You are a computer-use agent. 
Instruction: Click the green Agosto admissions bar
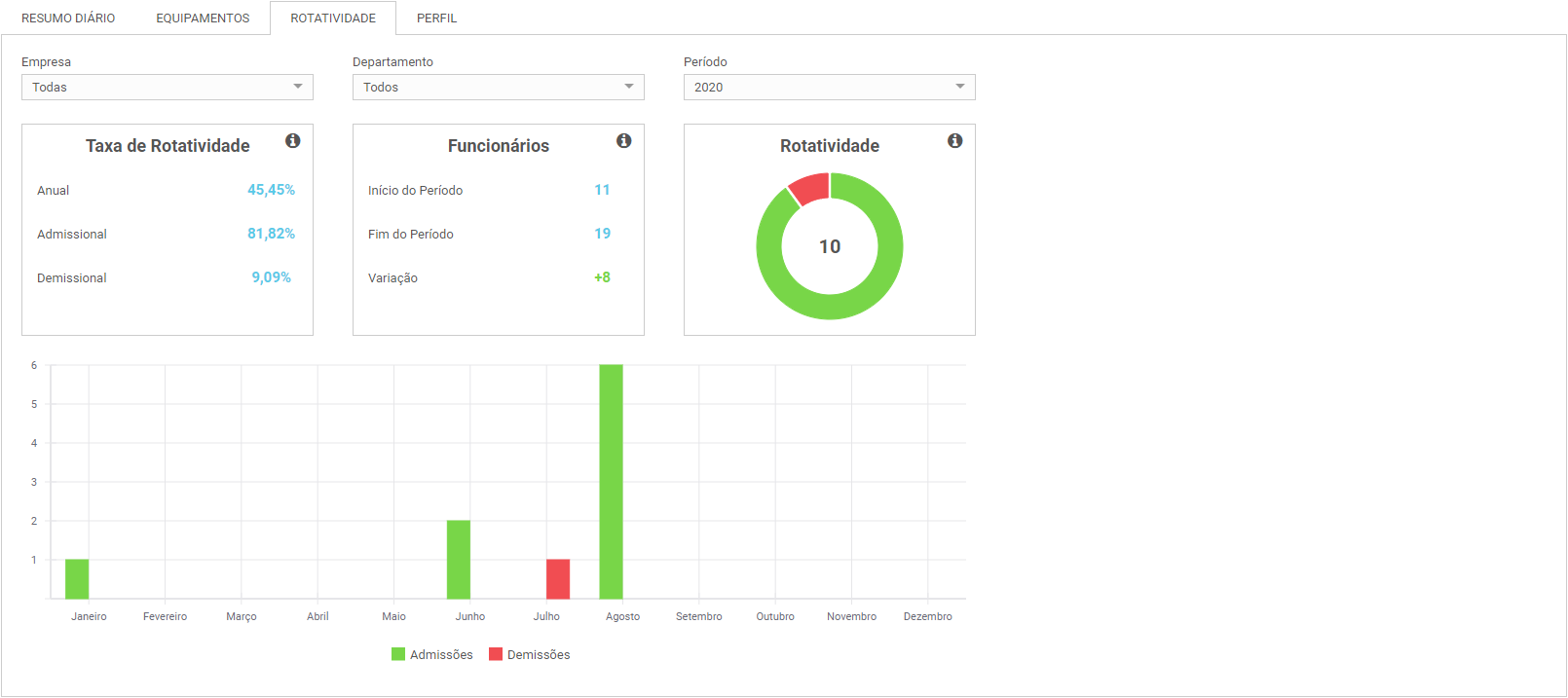[x=611, y=482]
